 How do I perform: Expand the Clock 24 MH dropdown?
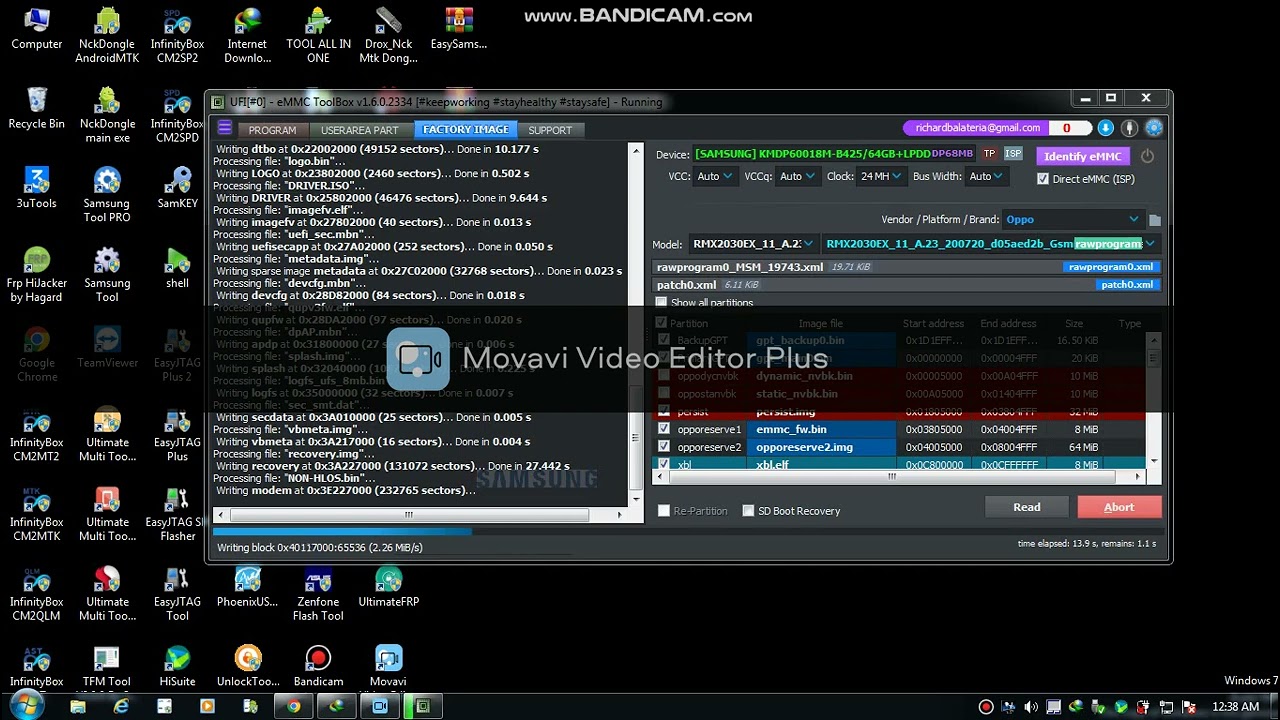pyautogui.click(x=881, y=176)
